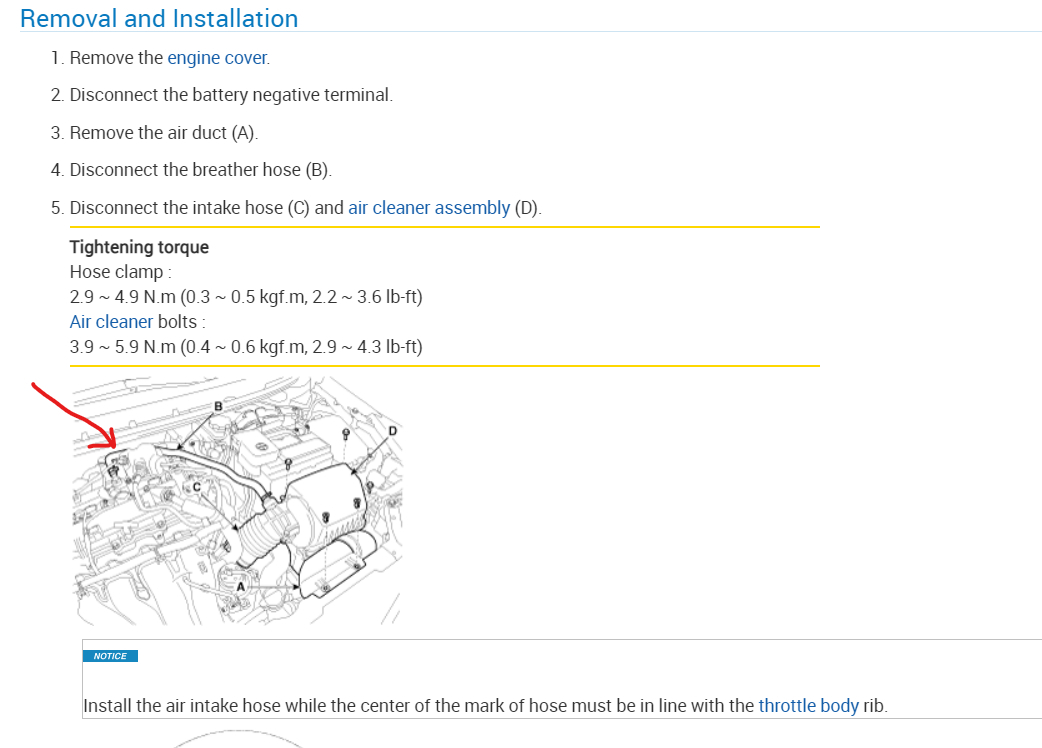The image size is (1042, 748).
Task: Click the red hand-drawn arrow tip
Action: [x=113, y=444]
